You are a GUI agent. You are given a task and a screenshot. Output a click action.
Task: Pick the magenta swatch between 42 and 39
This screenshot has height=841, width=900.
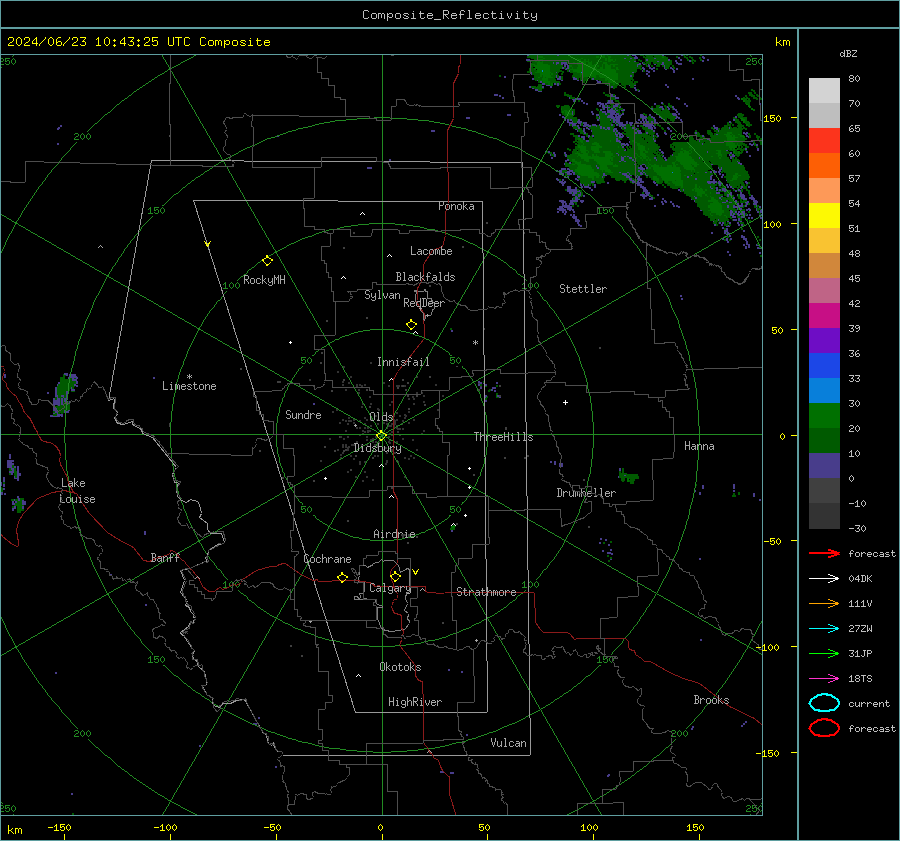(824, 315)
